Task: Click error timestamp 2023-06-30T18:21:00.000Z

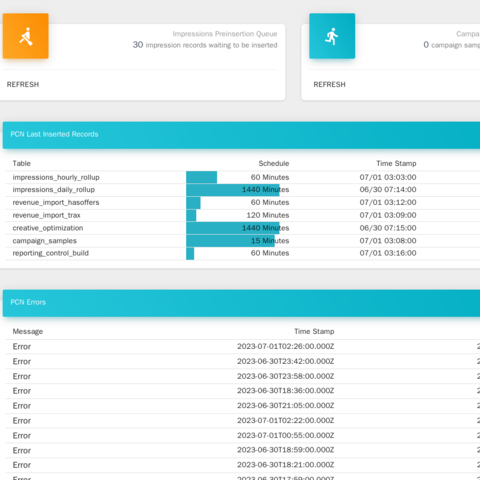Action: pyautogui.click(x=286, y=465)
